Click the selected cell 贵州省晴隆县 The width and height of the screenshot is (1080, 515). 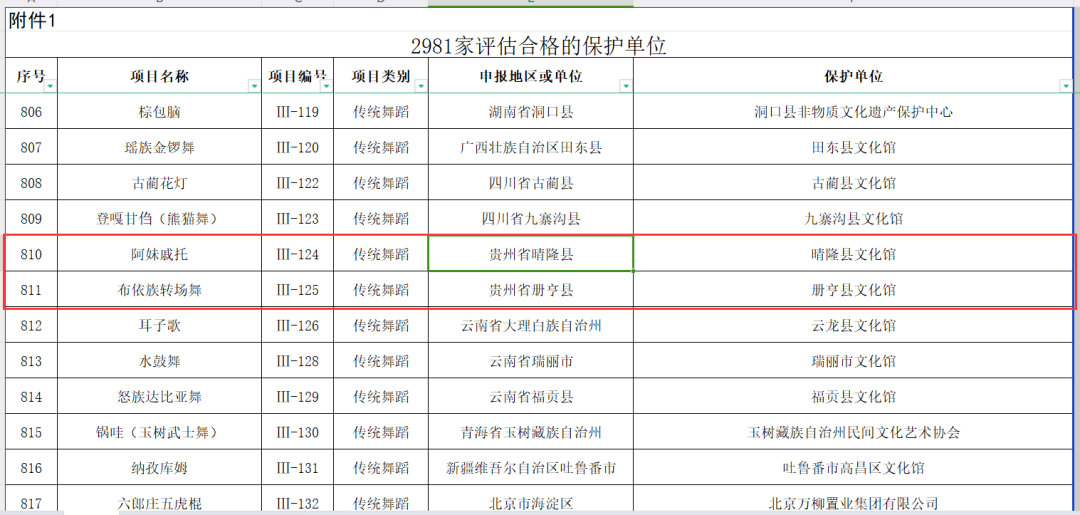(x=530, y=255)
